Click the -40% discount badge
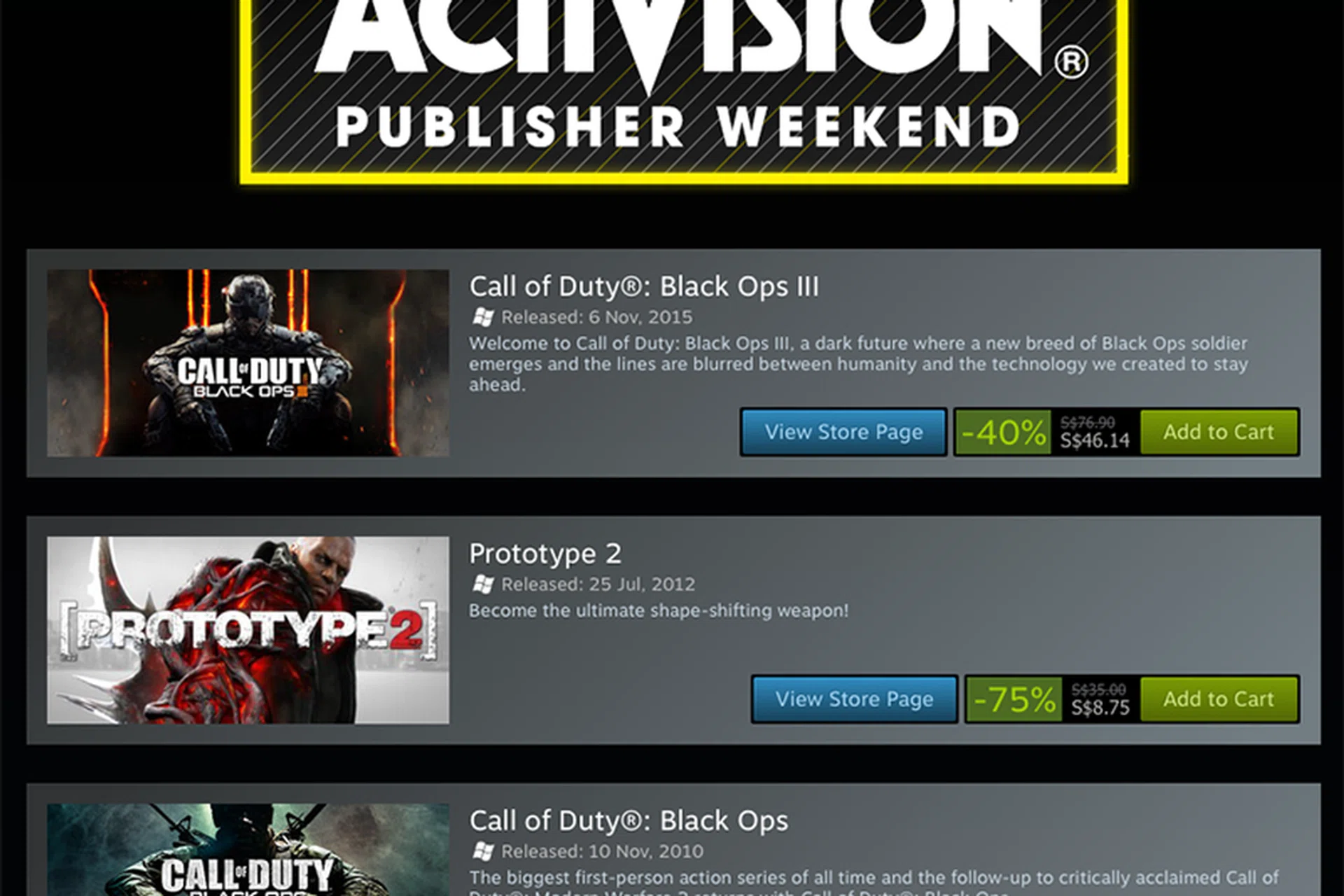 1003,432
